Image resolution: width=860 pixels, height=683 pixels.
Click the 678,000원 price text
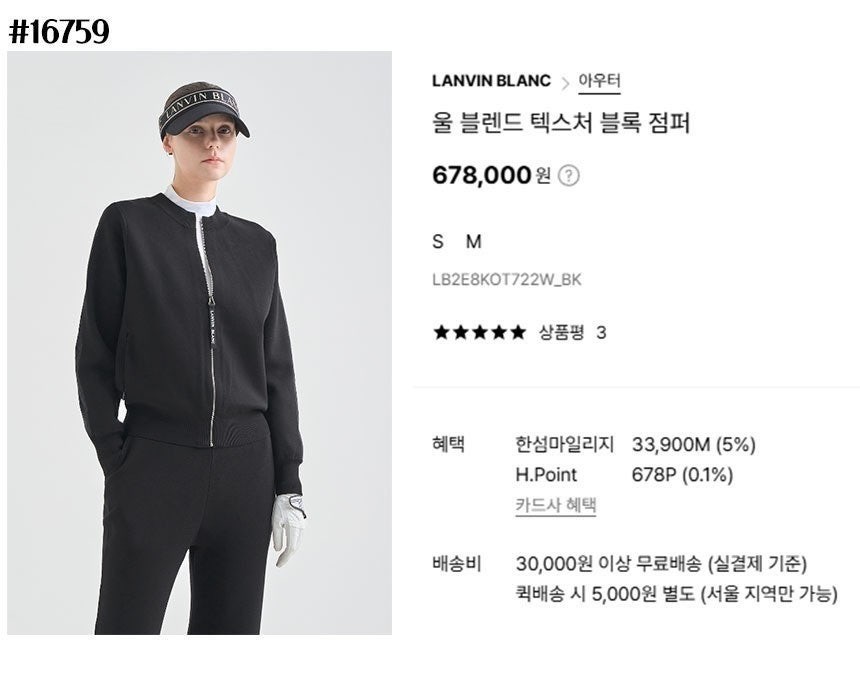(491, 176)
